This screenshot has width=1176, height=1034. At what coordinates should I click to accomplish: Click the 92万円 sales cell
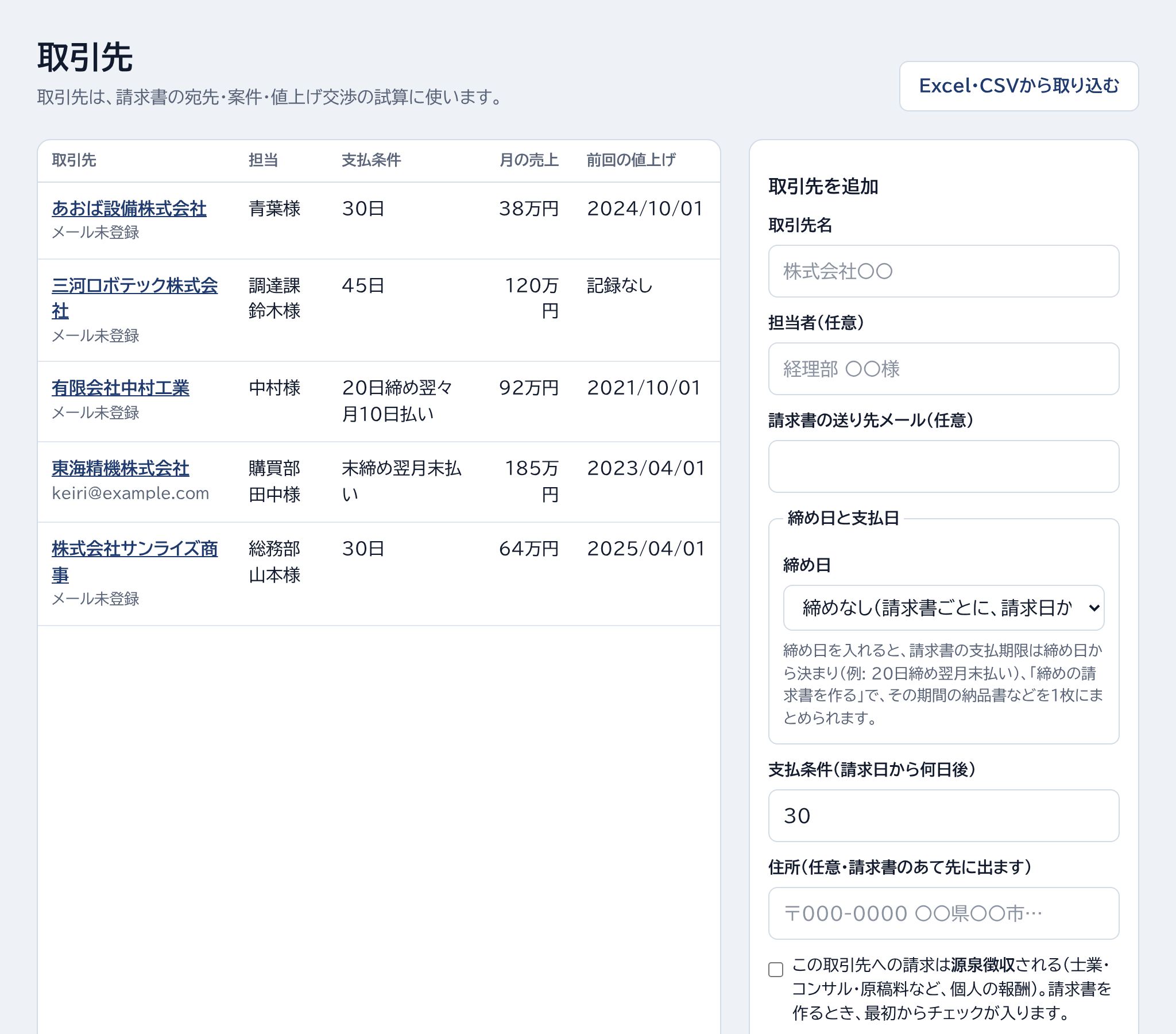(x=529, y=387)
